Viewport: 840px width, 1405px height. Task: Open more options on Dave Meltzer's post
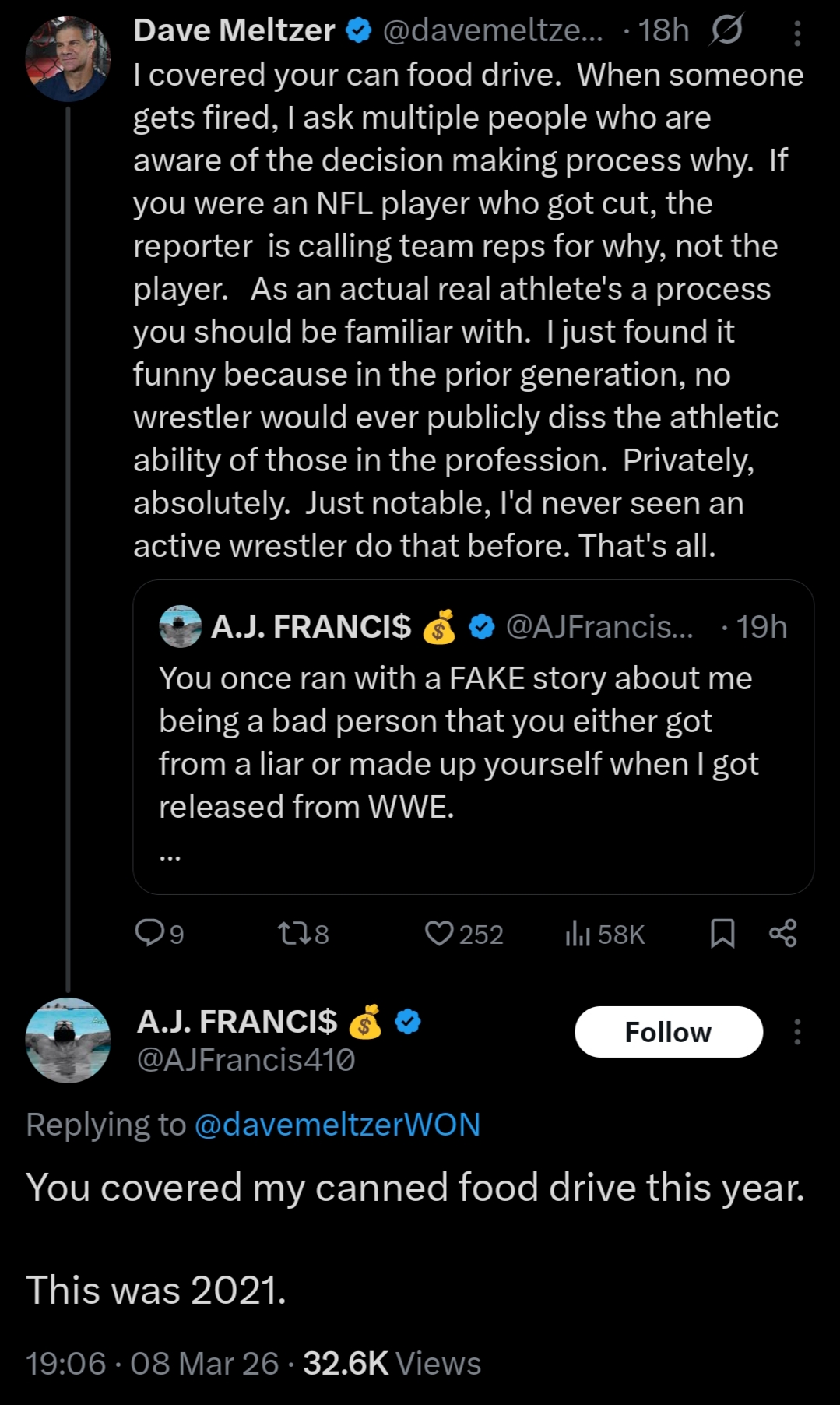[x=797, y=33]
